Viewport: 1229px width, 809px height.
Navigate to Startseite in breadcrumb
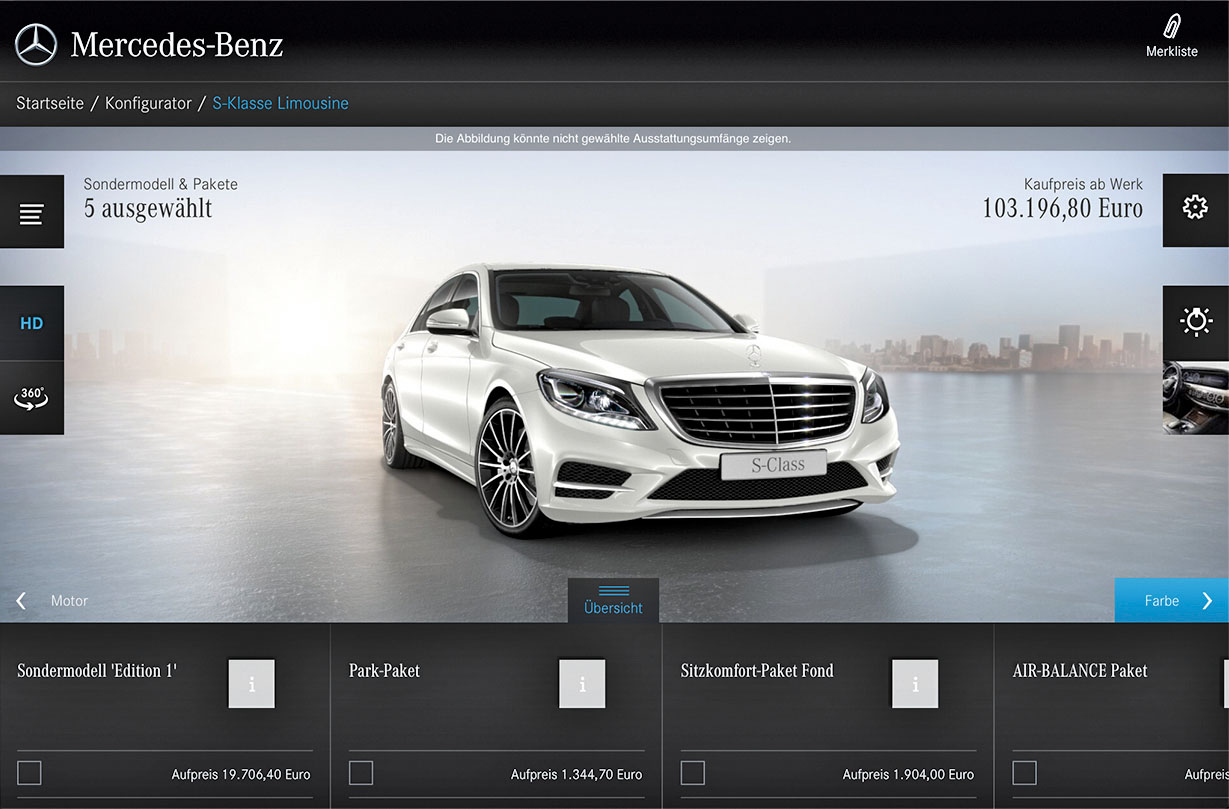tap(50, 103)
